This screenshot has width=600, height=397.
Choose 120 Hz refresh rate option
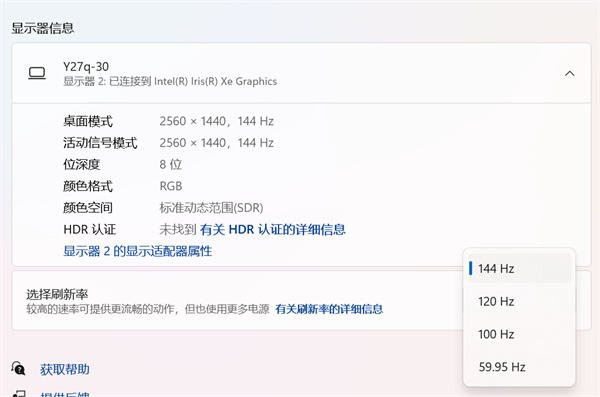[519, 301]
